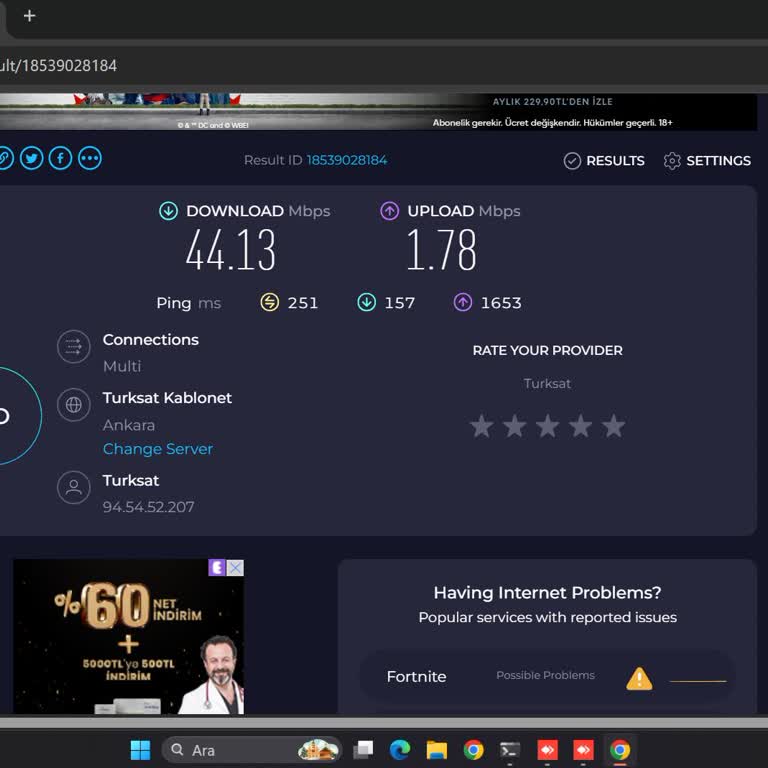Share result on Facebook
This screenshot has width=768, height=768.
(x=61, y=159)
